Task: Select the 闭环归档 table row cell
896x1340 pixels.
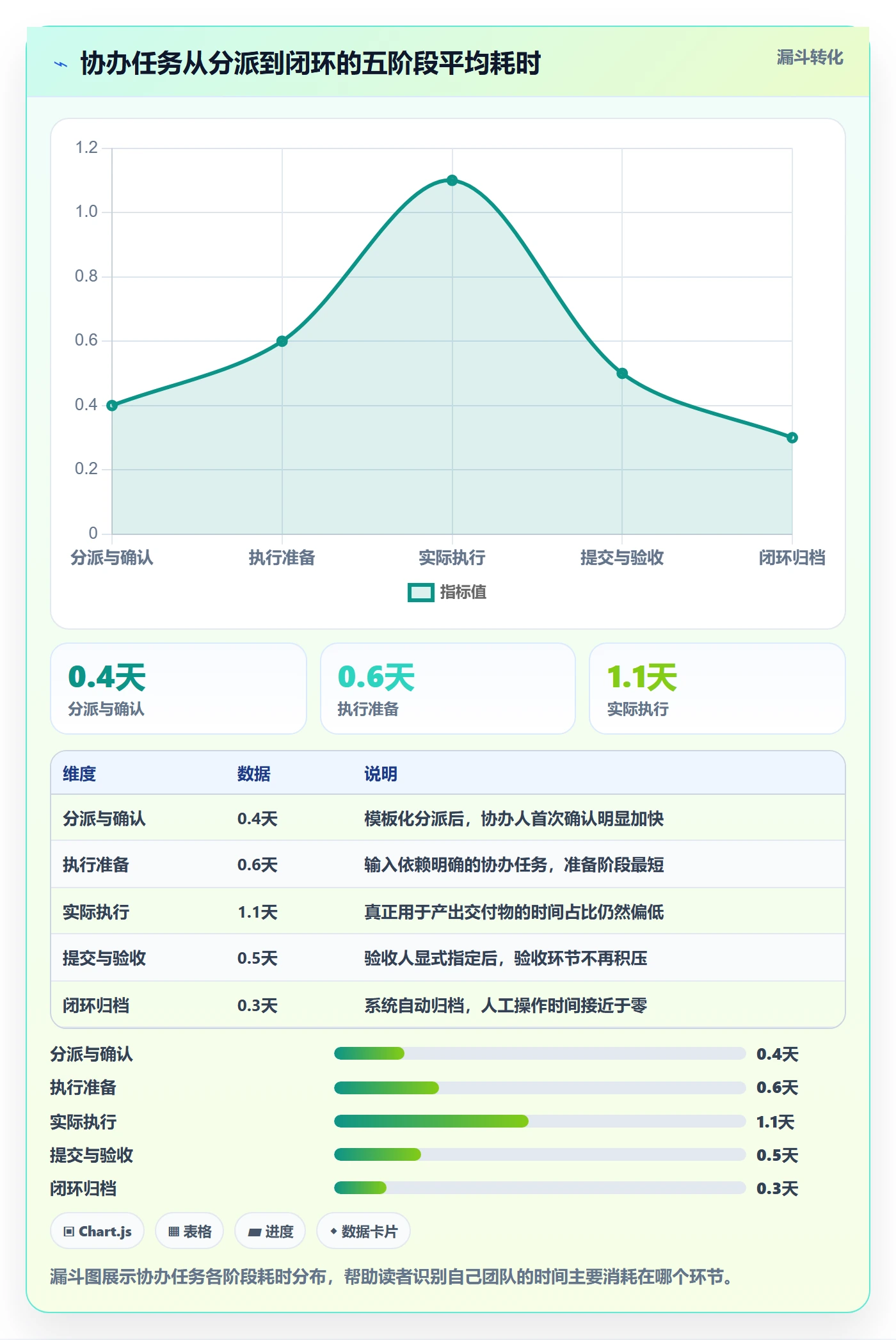Action: click(96, 1005)
